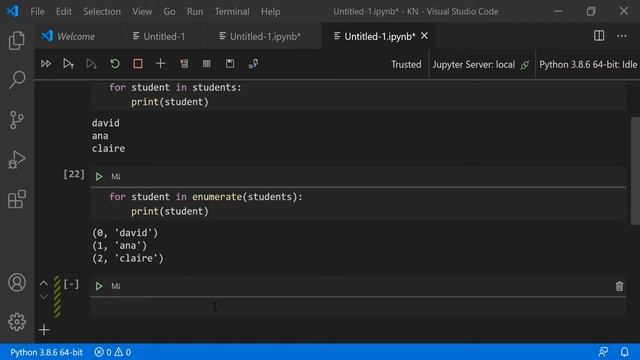Viewport: 640px width, 360px height.
Task: Open errors and warnings count in status bar
Action: (x=112, y=352)
